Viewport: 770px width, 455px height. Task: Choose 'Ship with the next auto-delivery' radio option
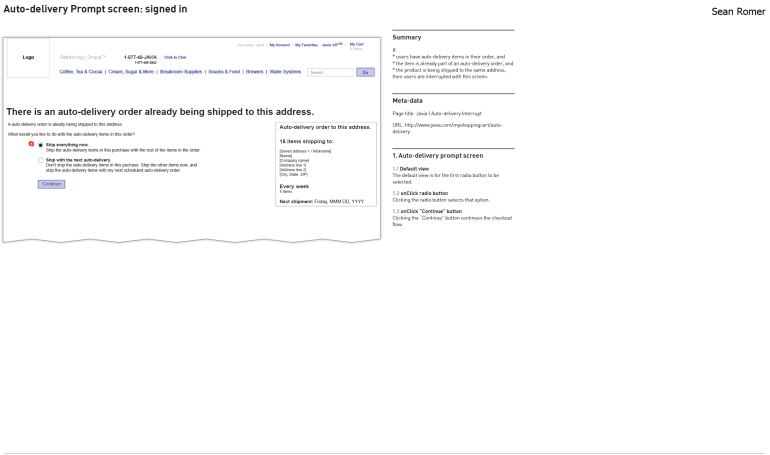pyautogui.click(x=40, y=159)
